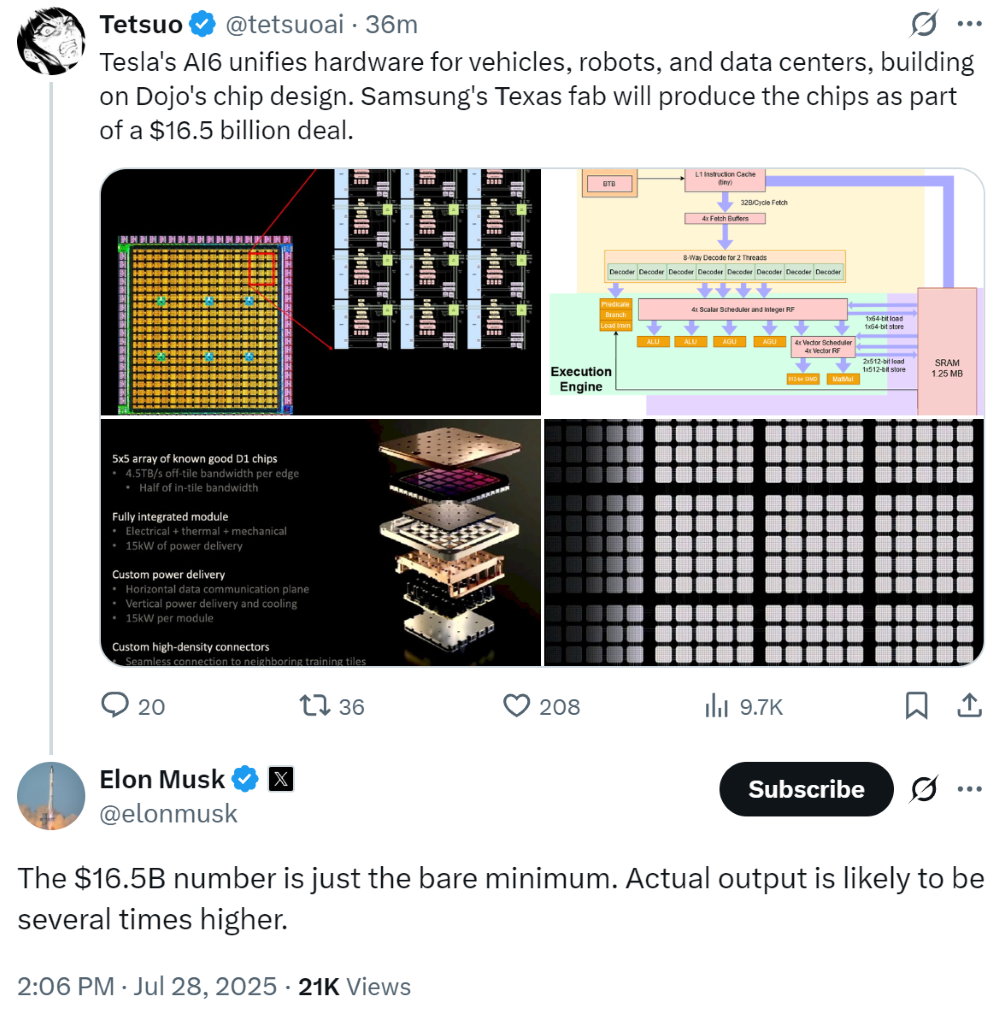The image size is (1000, 1021).
Task: Click the X affiliation badge next to Elon Musk
Action: coord(281,779)
